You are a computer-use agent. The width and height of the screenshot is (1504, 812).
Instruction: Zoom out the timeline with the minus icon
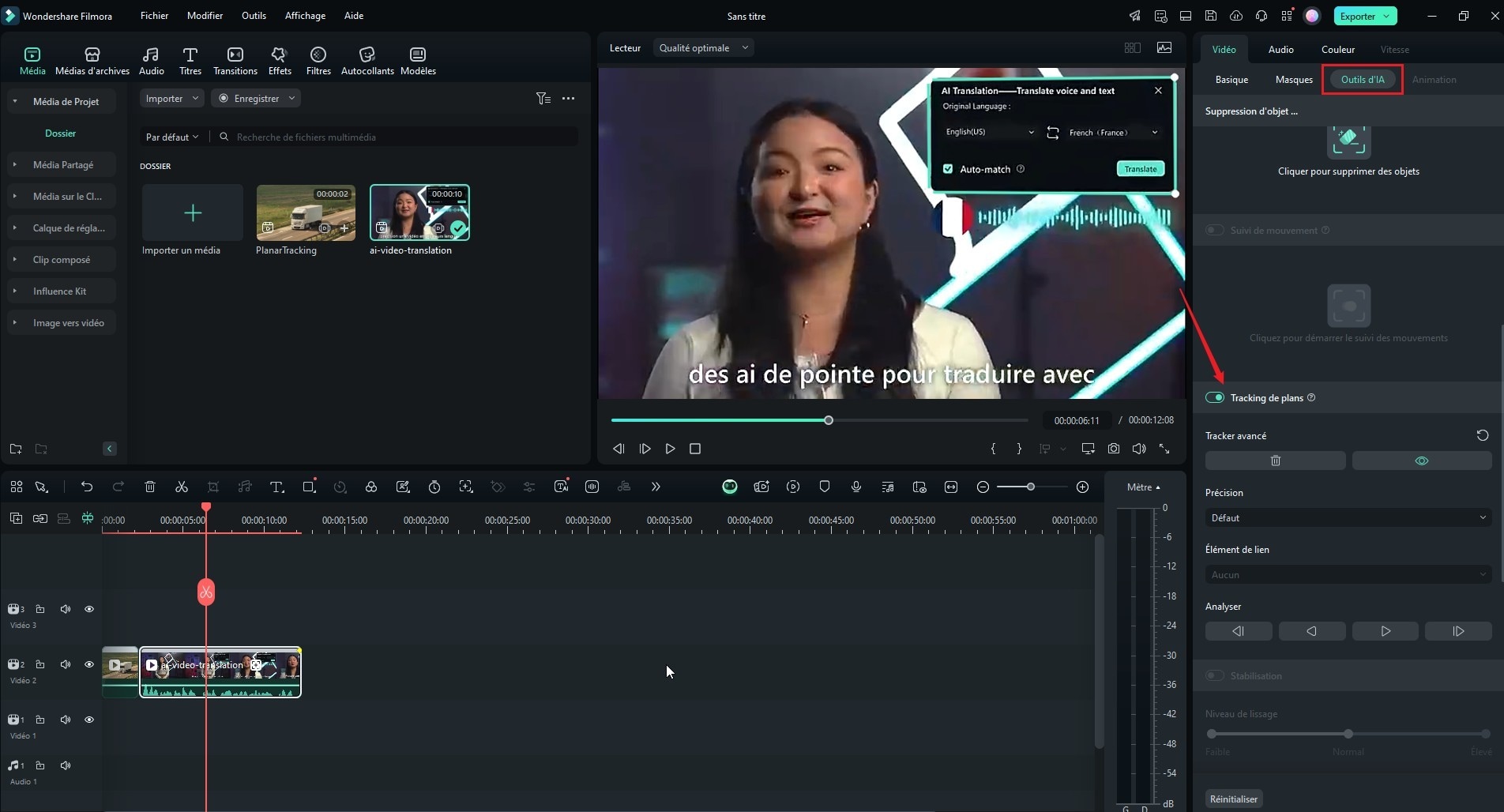pos(983,487)
